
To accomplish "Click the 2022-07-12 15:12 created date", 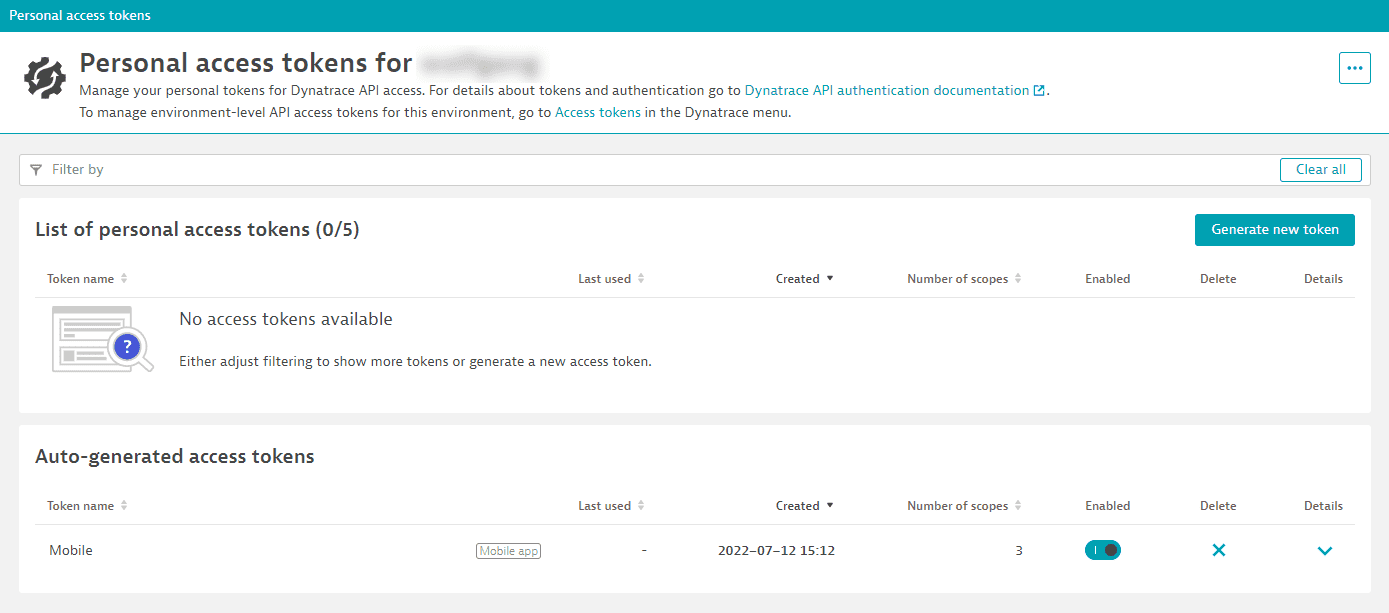I will pos(776,551).
